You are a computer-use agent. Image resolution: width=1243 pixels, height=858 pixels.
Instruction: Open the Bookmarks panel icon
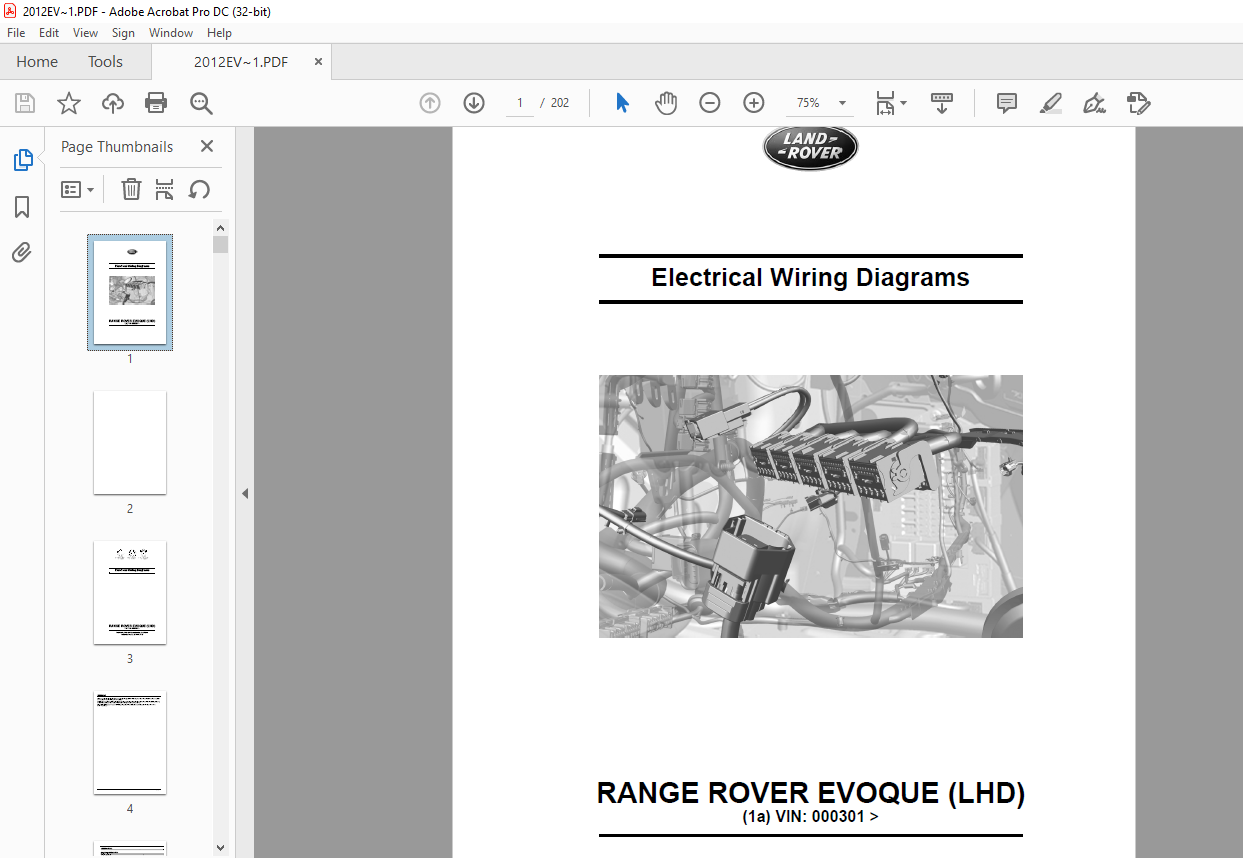(x=22, y=207)
